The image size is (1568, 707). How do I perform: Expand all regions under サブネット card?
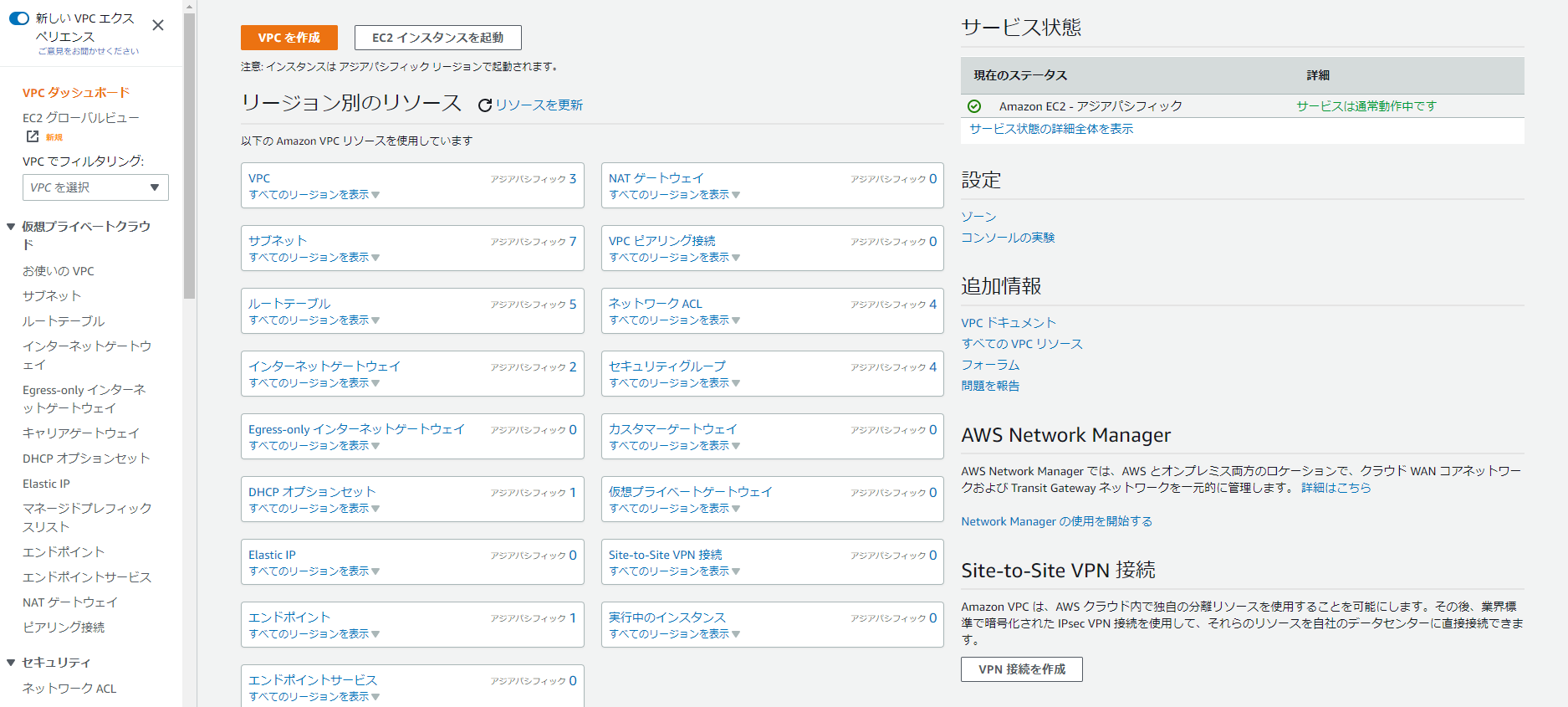[314, 258]
